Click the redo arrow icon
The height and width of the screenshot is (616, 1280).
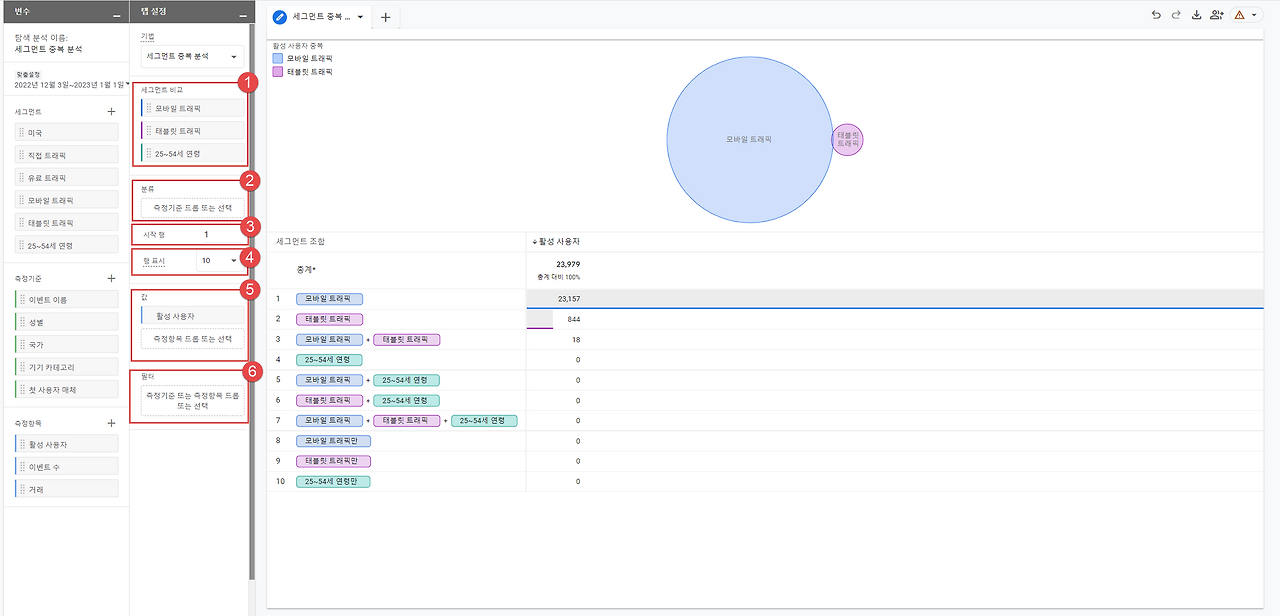(1176, 15)
